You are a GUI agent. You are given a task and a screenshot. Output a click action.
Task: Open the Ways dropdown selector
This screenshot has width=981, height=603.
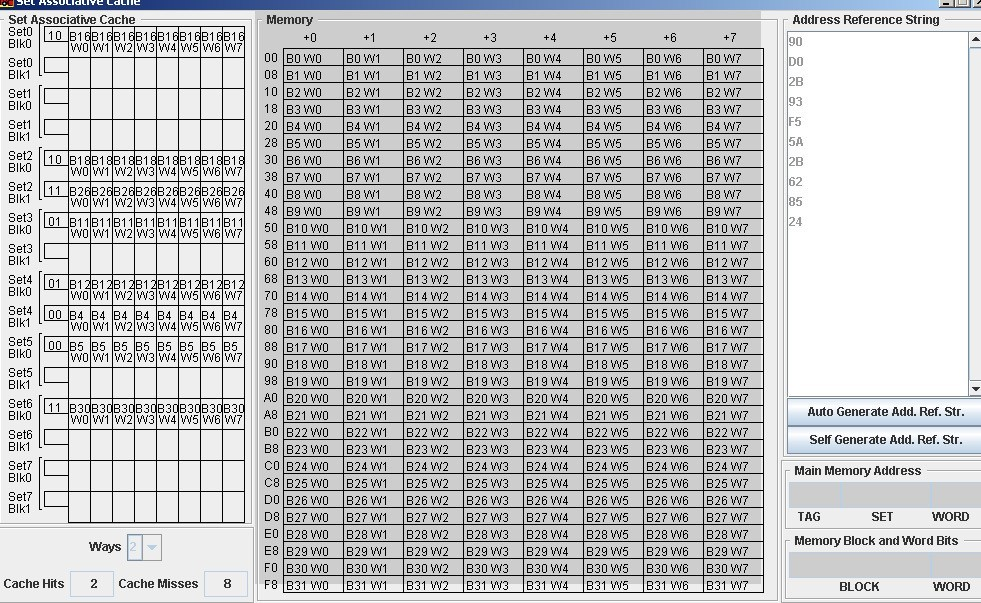(x=153, y=547)
